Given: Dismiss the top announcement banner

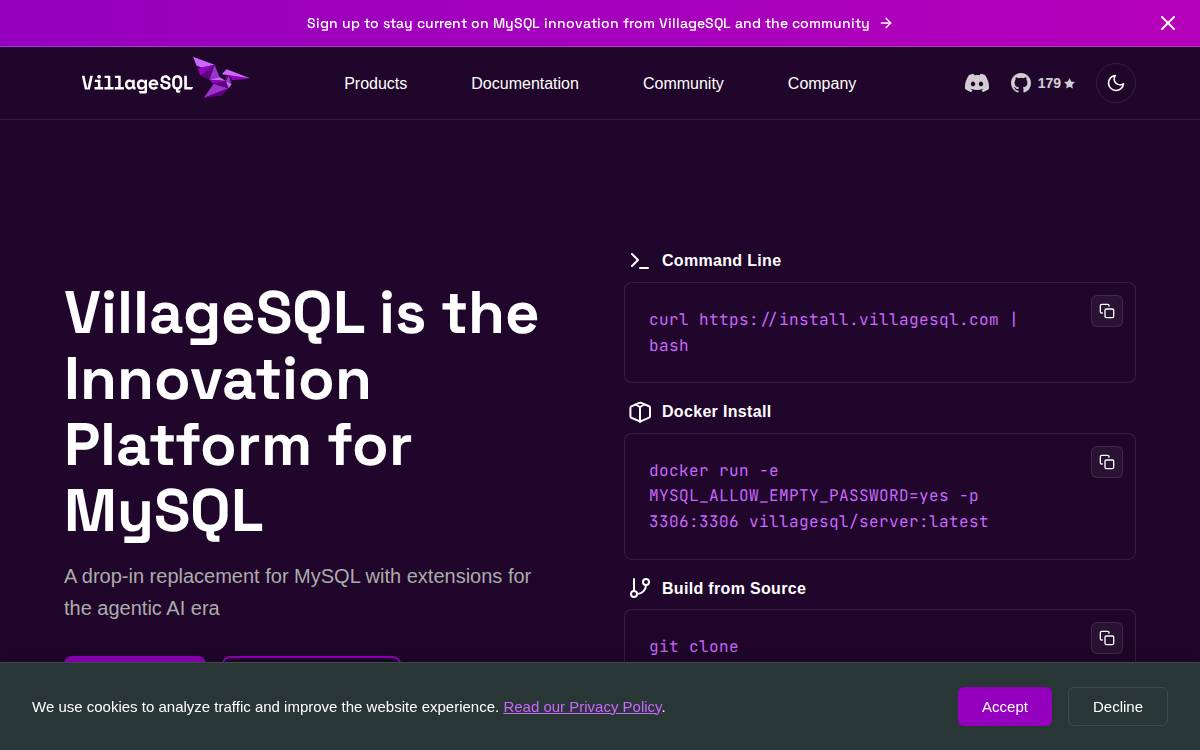Looking at the screenshot, I should [x=1168, y=23].
